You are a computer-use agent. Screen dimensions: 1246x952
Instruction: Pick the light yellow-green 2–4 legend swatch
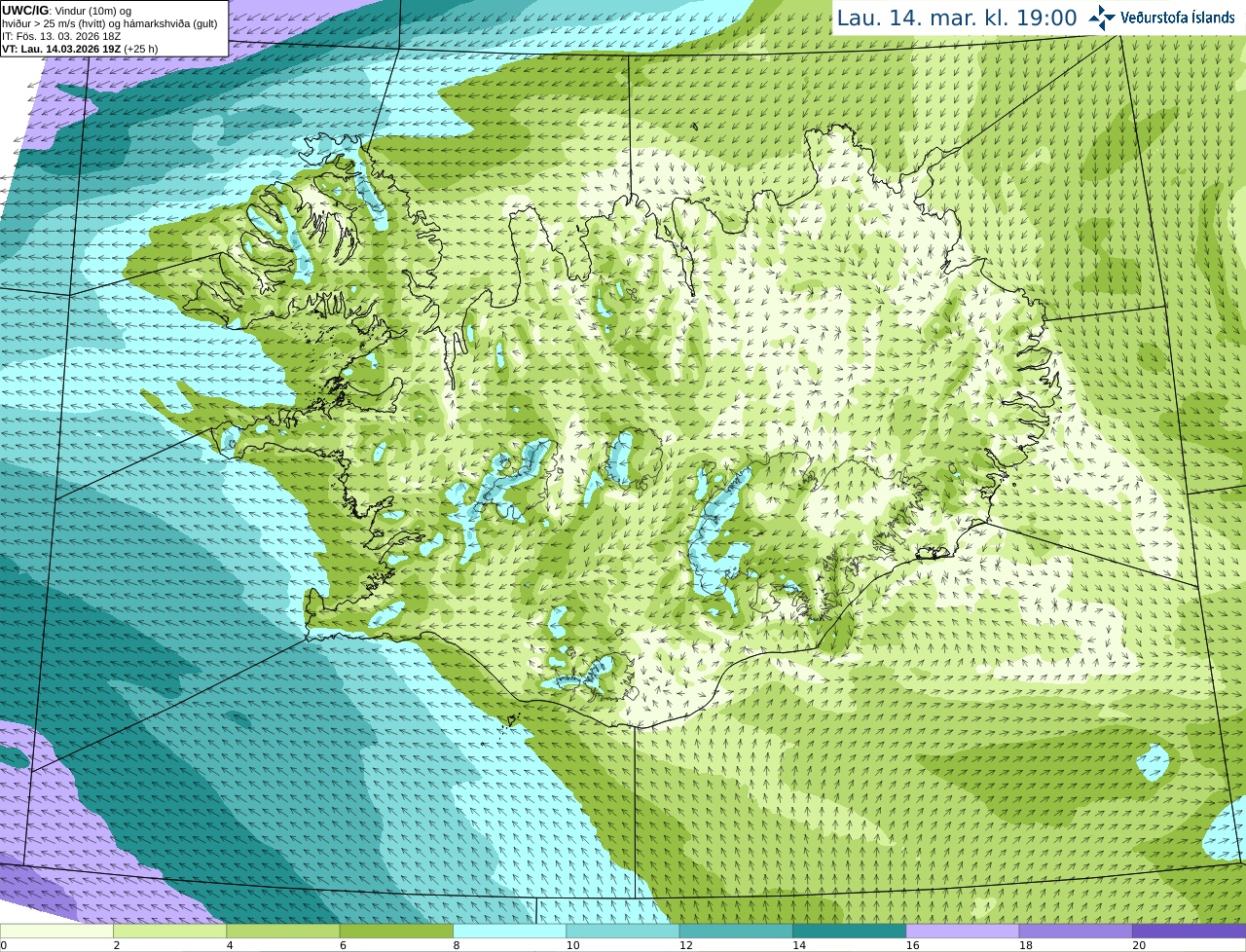click(x=169, y=931)
